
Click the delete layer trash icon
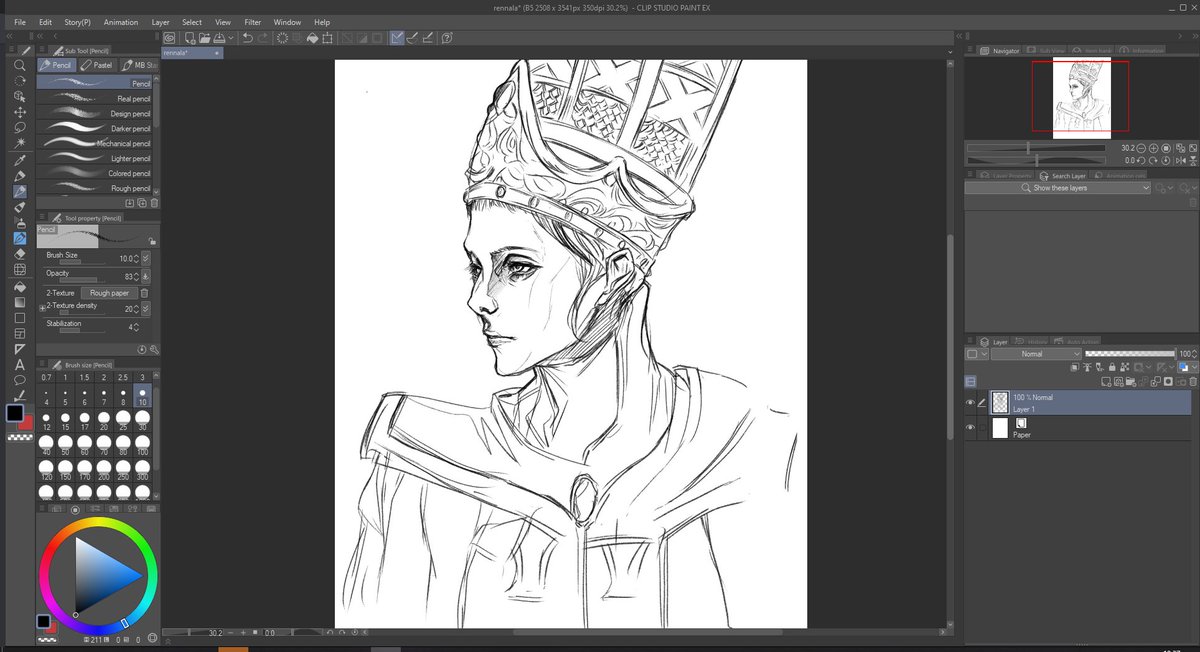click(1192, 381)
